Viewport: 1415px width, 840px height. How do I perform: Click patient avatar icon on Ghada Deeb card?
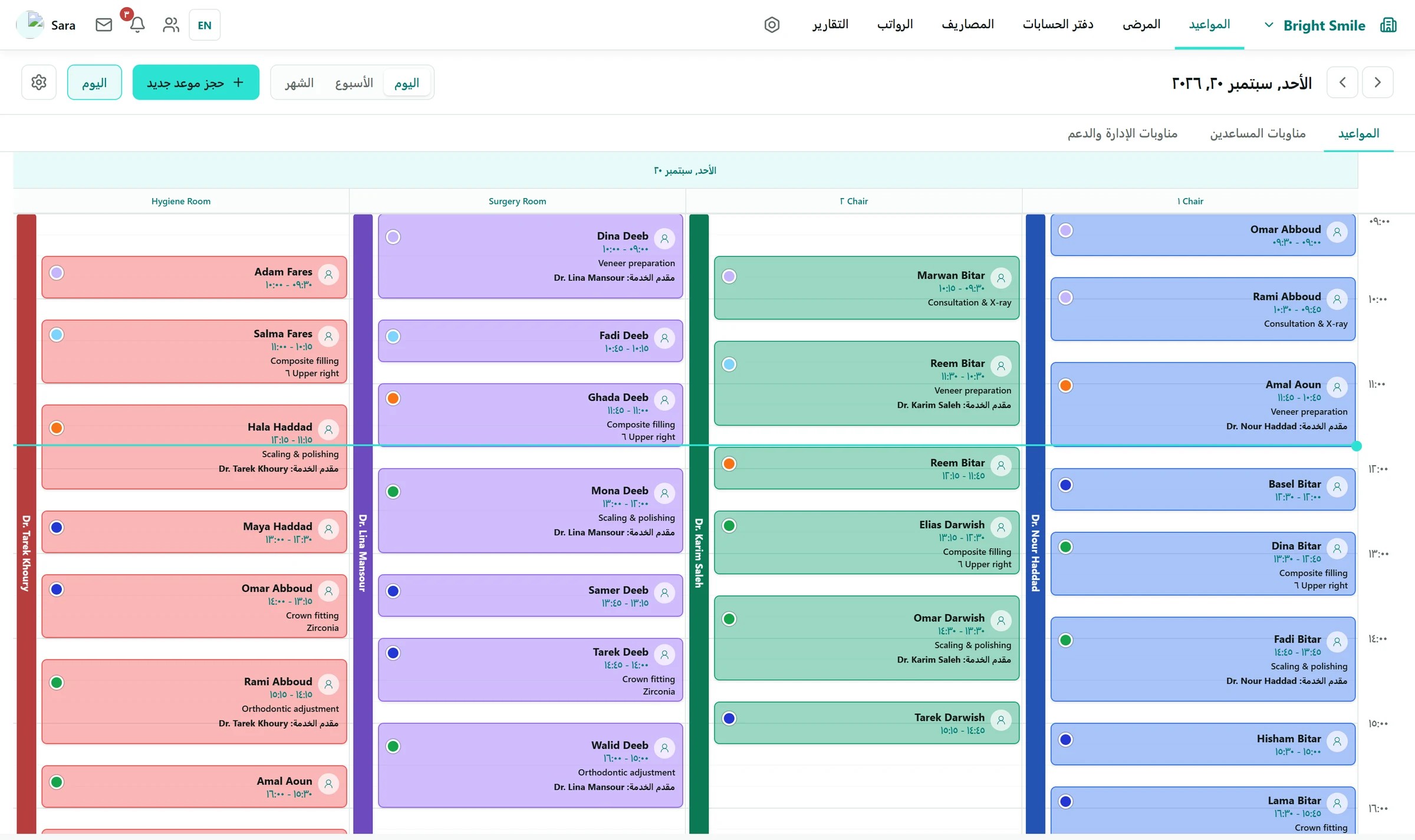click(664, 400)
